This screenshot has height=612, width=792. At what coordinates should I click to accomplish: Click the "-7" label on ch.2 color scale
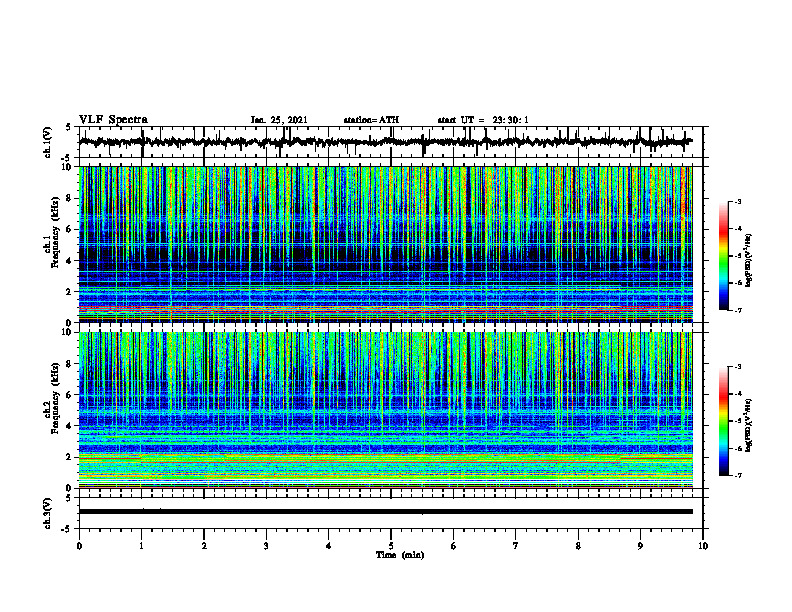click(737, 475)
